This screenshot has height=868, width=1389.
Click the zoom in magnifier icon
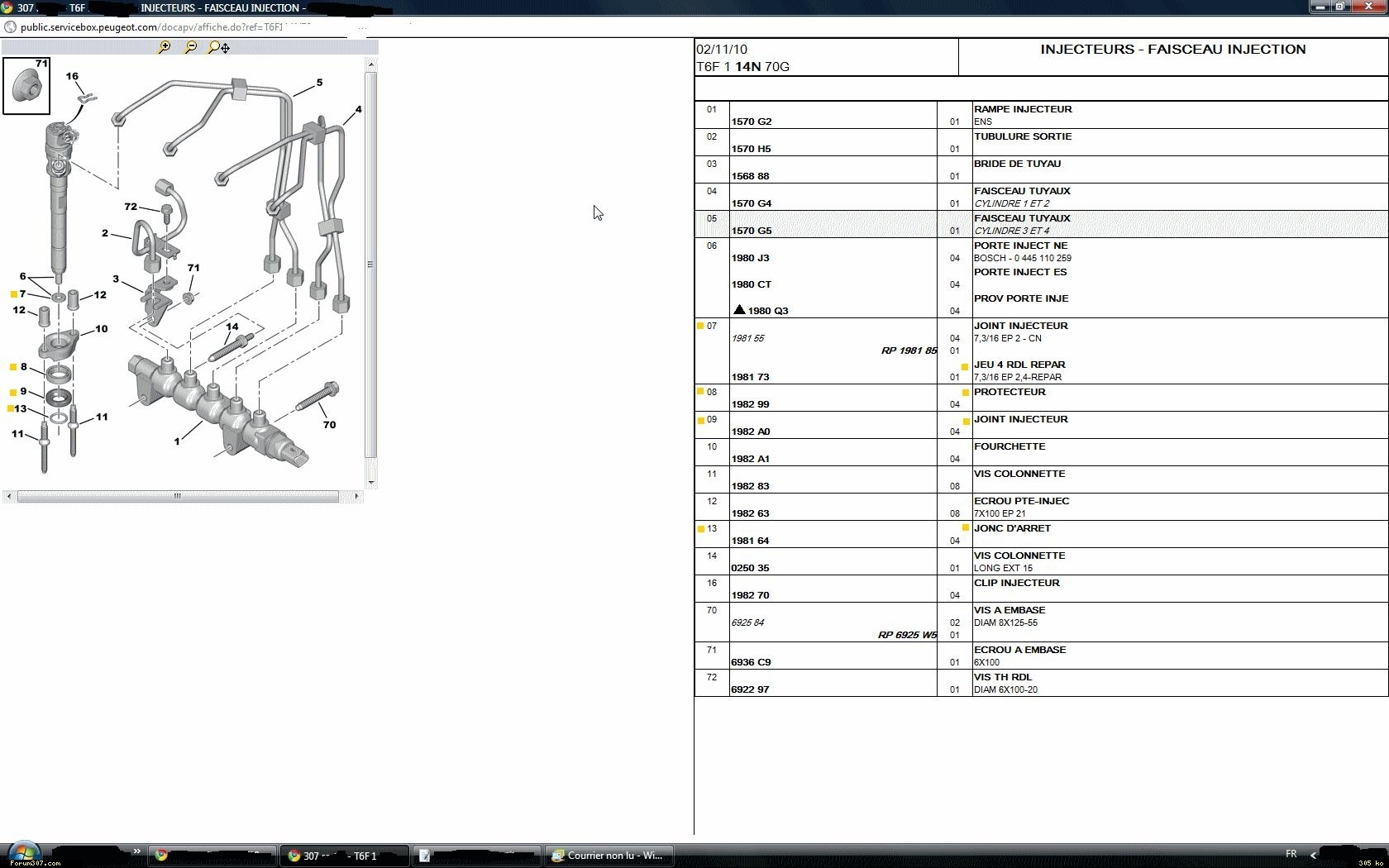coord(165,48)
